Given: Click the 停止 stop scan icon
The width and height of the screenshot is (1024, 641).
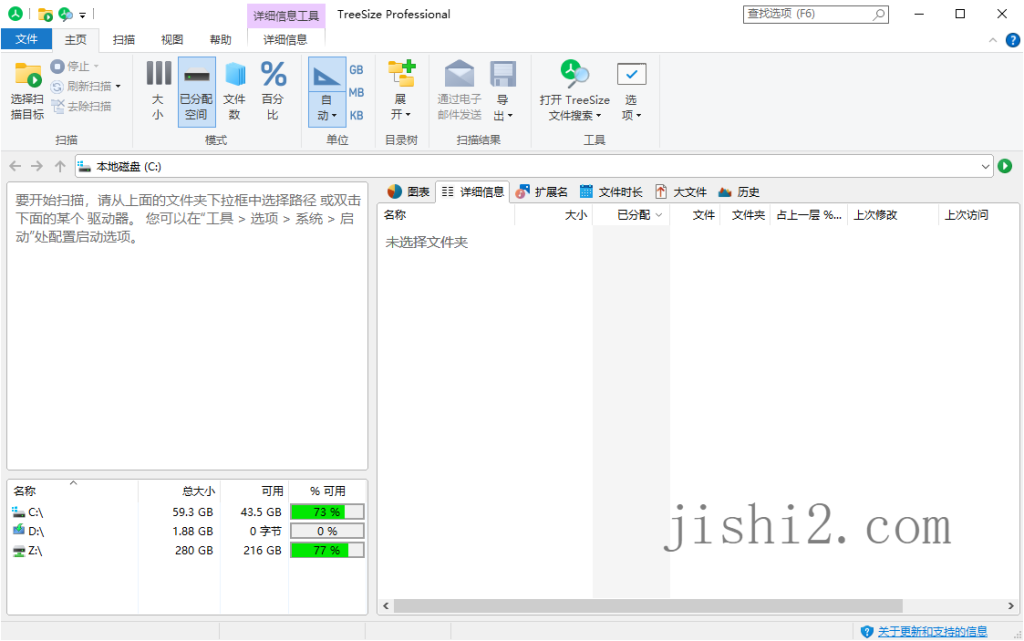Looking at the screenshot, I should [x=57, y=66].
